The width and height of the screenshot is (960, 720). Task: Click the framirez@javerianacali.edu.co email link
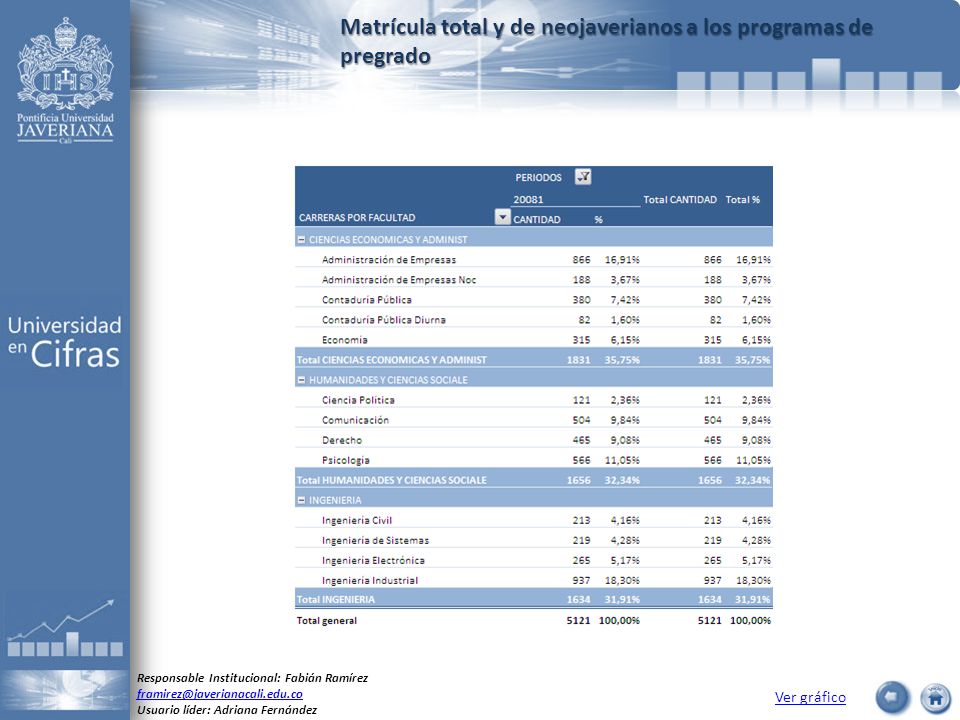coord(220,694)
